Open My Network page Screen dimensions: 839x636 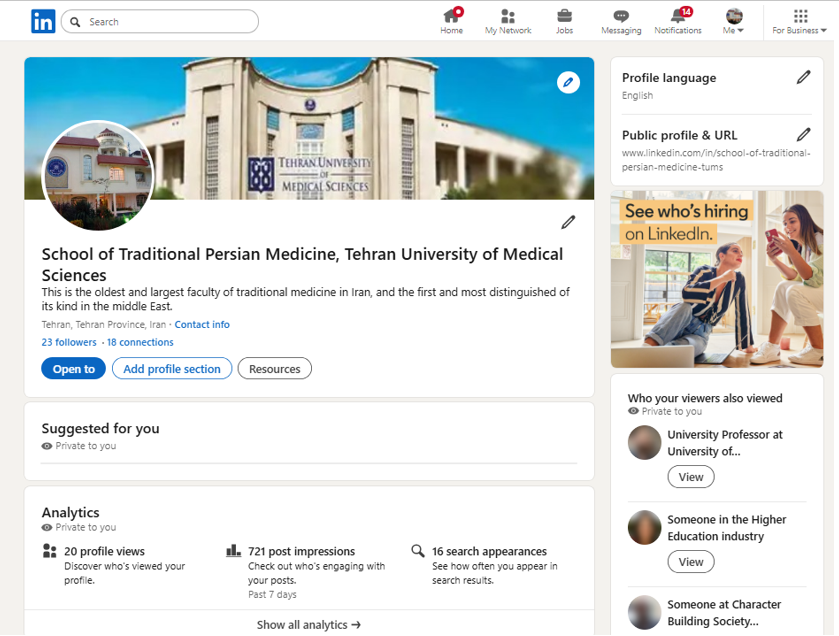pyautogui.click(x=508, y=21)
